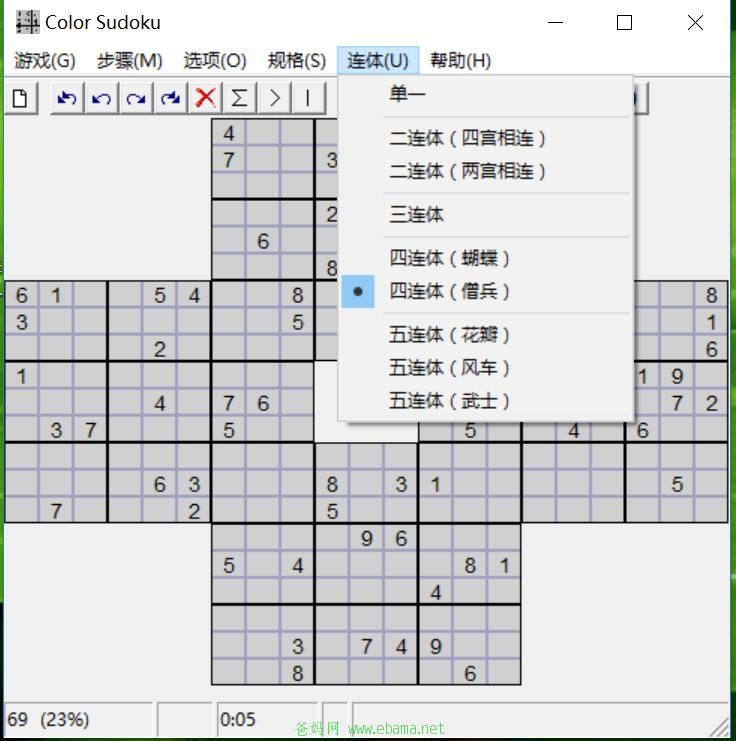This screenshot has width=736, height=741.
Task: Select the cell with 4 at the top grid's corner
Action: point(229,133)
